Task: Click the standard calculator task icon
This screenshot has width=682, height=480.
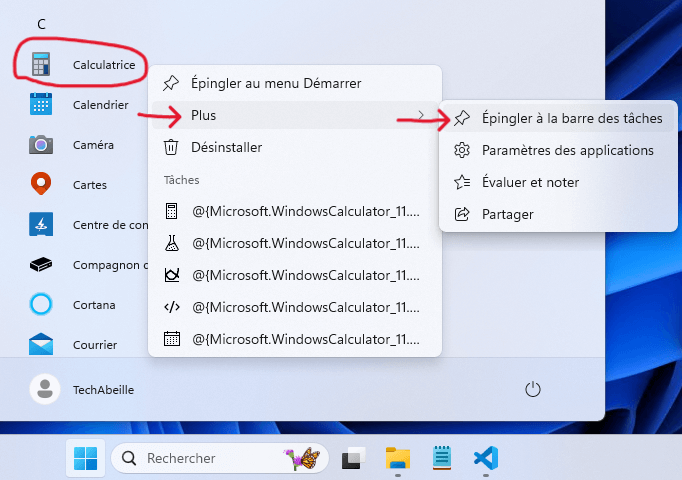Action: click(171, 211)
